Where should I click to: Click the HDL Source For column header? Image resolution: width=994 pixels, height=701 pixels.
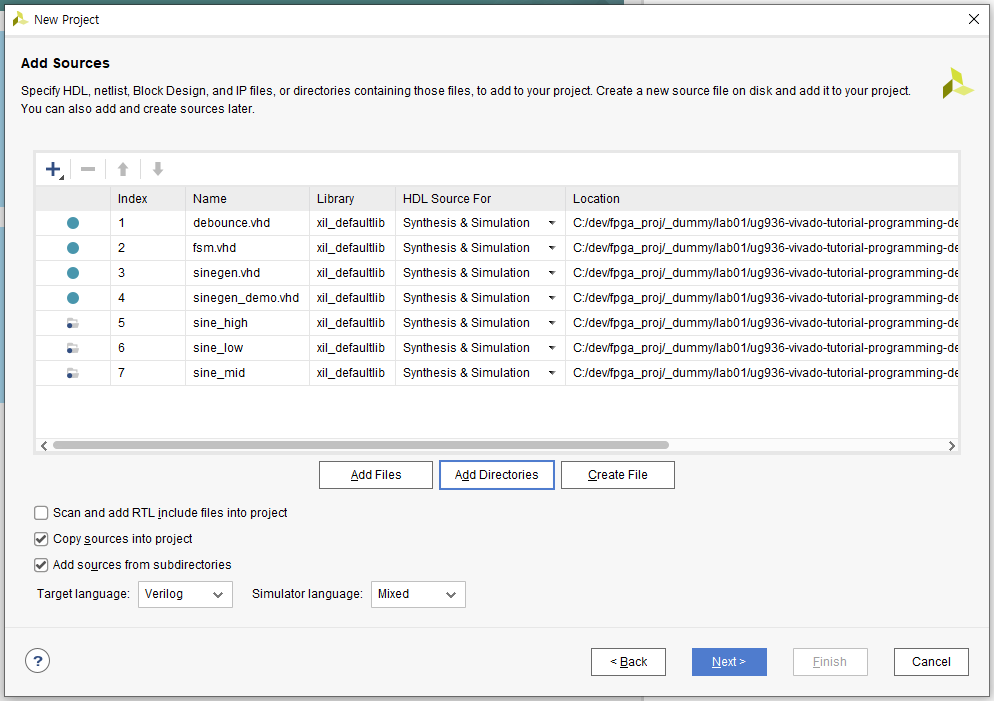point(480,198)
